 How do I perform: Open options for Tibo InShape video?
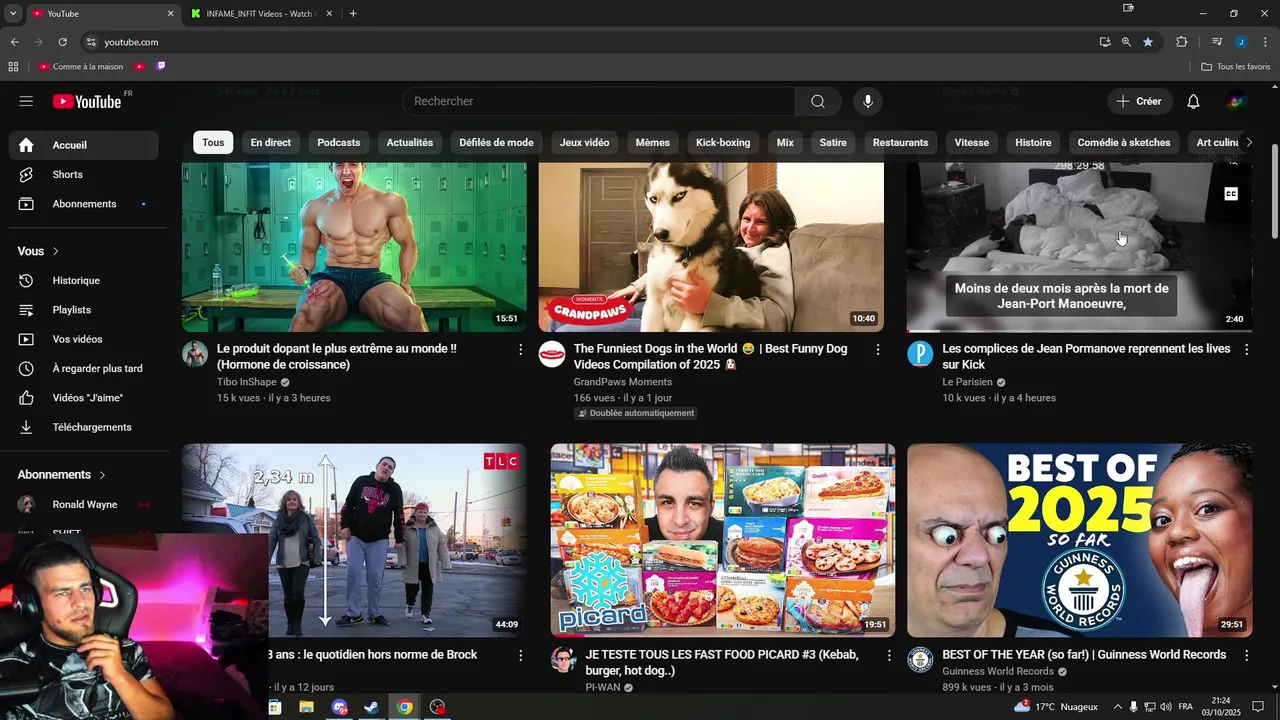520,349
